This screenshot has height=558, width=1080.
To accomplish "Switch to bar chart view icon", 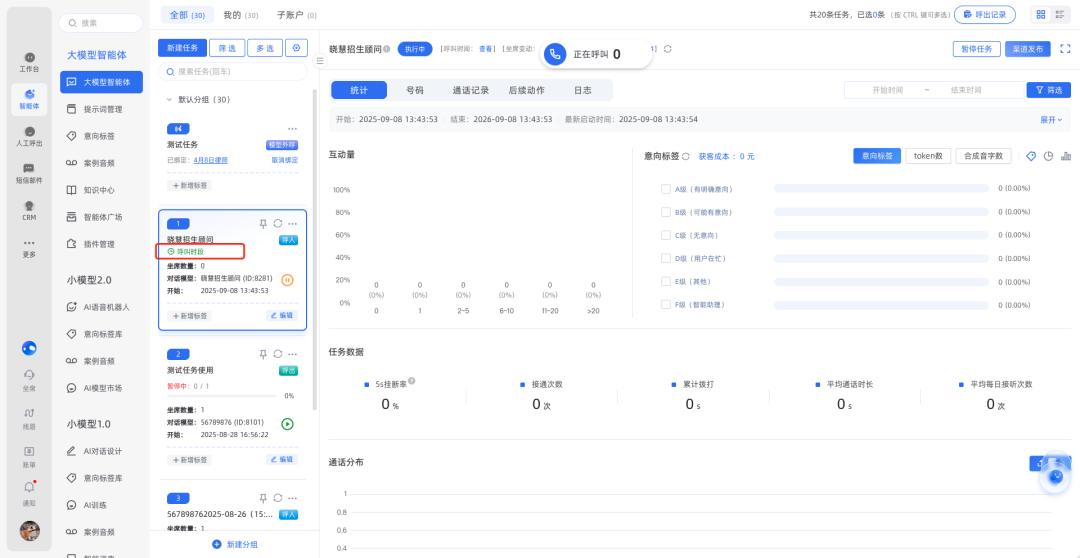I will (1065, 156).
